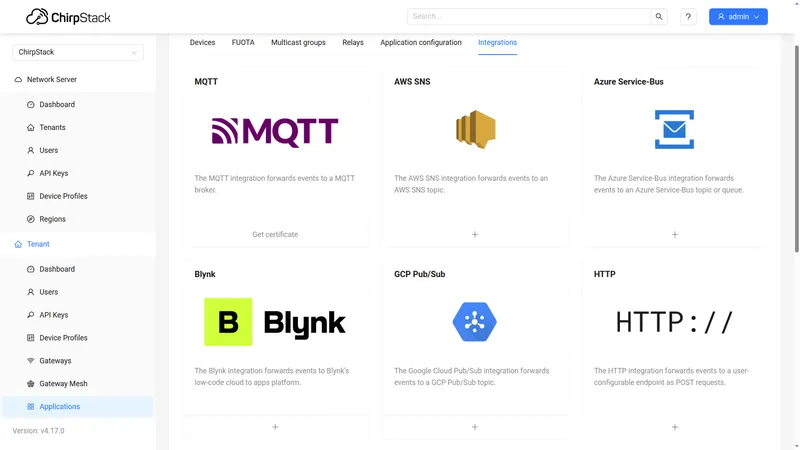This screenshot has height=450, width=800.
Task: Select the Integrations tab
Action: pyautogui.click(x=497, y=42)
